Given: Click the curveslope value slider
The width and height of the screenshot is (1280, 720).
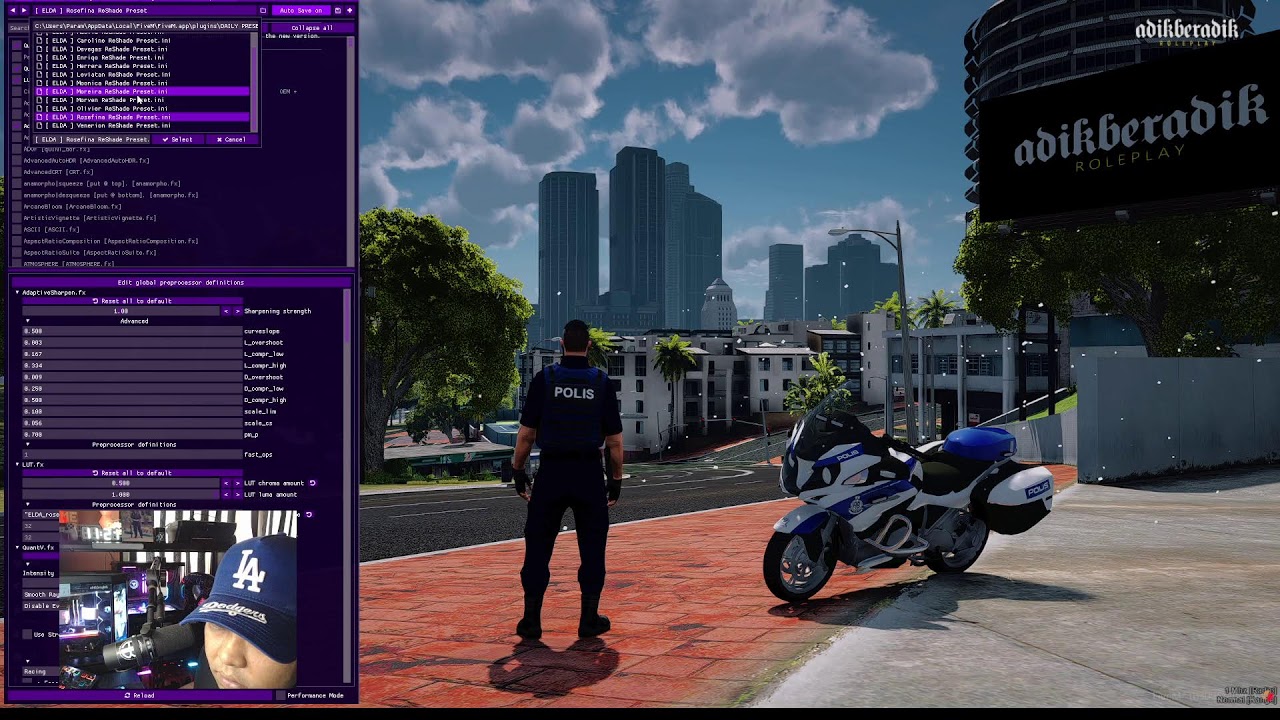Looking at the screenshot, I should (132, 331).
